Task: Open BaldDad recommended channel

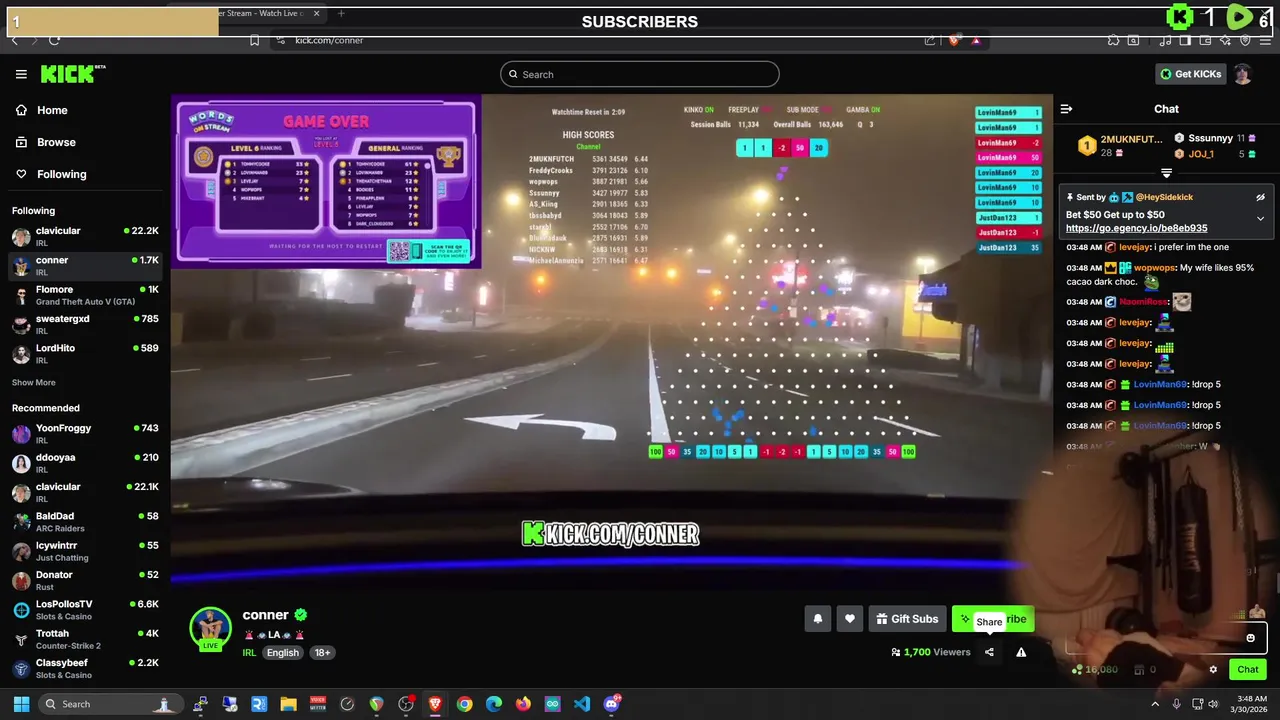Action: (x=85, y=522)
